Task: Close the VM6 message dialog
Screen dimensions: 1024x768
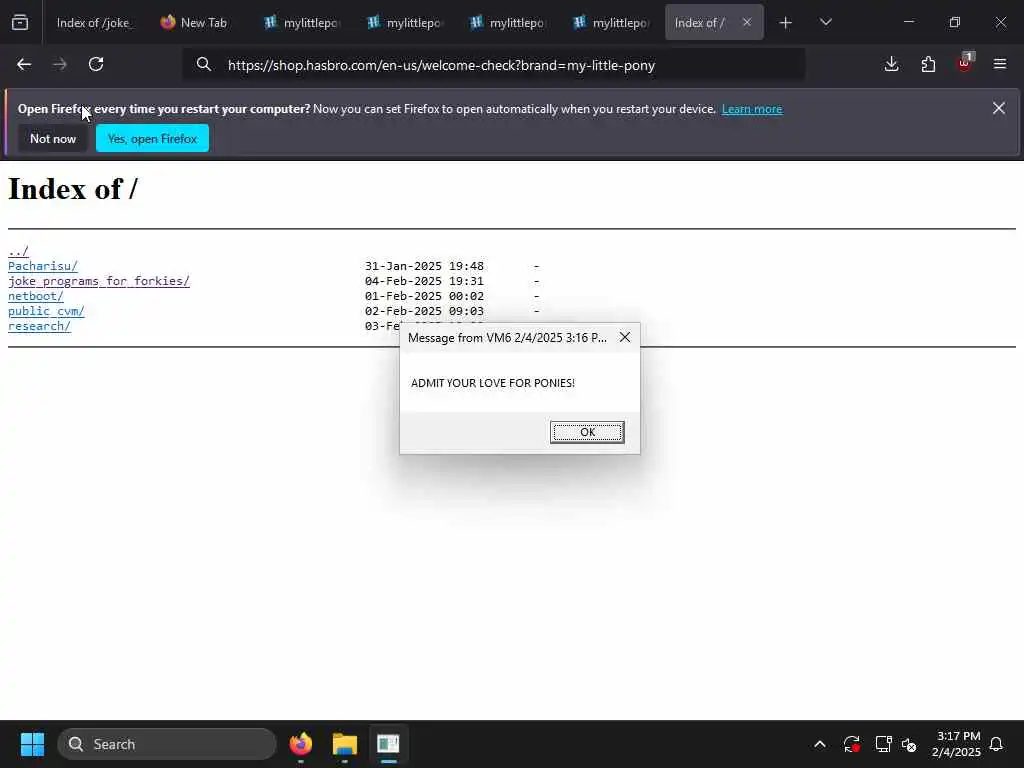Action: pyautogui.click(x=625, y=337)
